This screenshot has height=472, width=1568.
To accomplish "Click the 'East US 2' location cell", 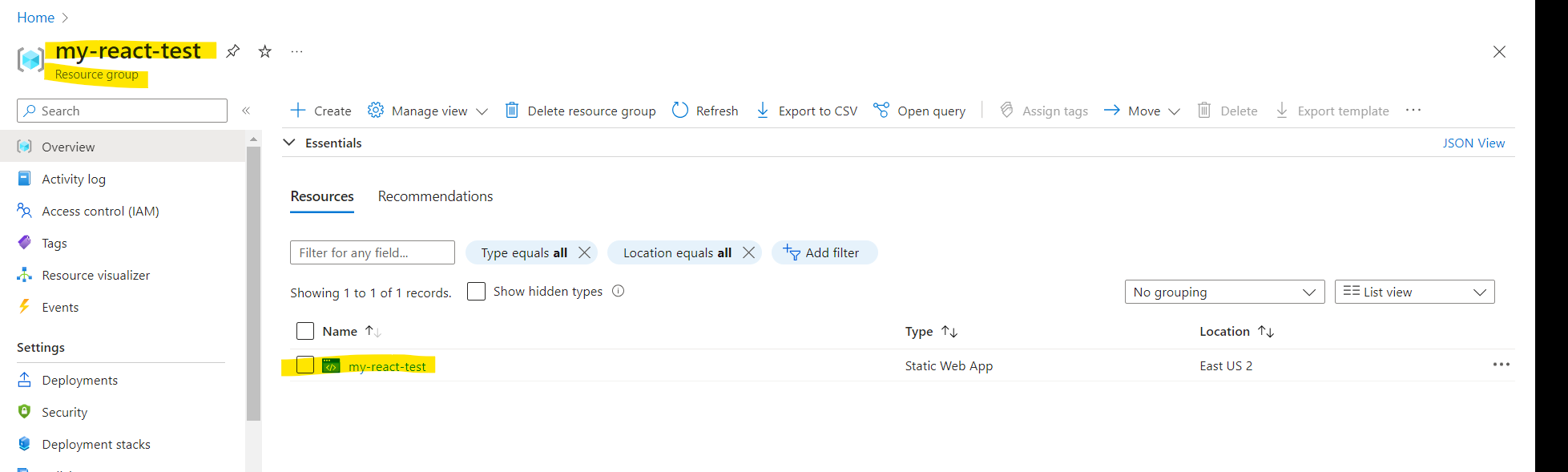I will pyautogui.click(x=1226, y=365).
